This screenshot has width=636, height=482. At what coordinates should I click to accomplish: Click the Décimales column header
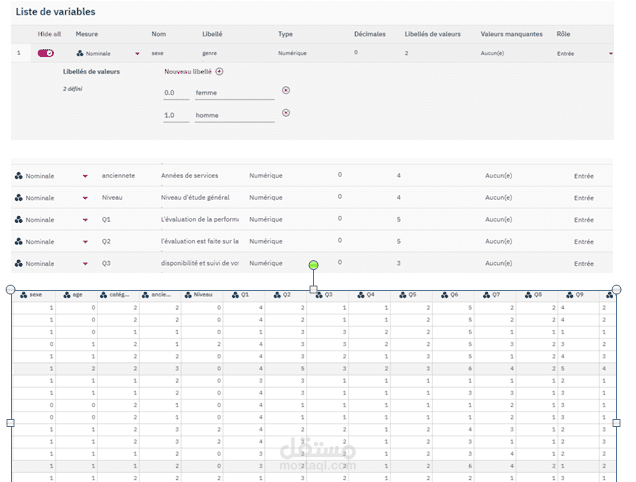point(370,34)
